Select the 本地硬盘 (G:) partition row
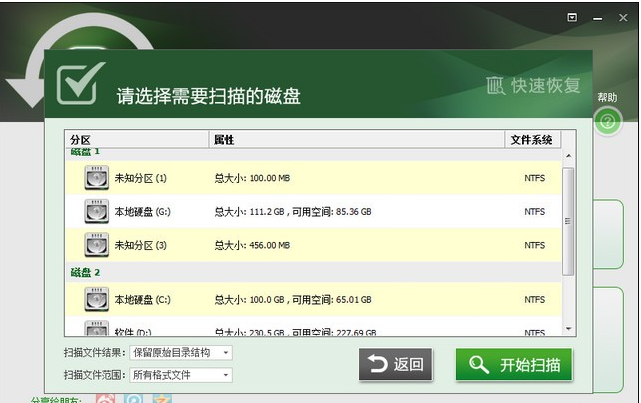Viewport: 641px width, 403px height. tap(313, 211)
